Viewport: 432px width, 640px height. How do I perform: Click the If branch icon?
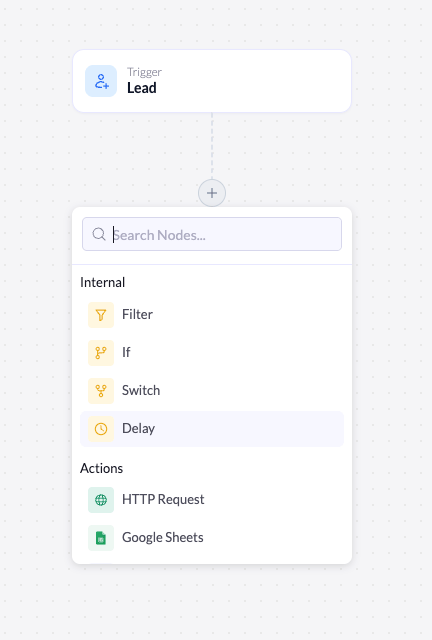coord(101,353)
